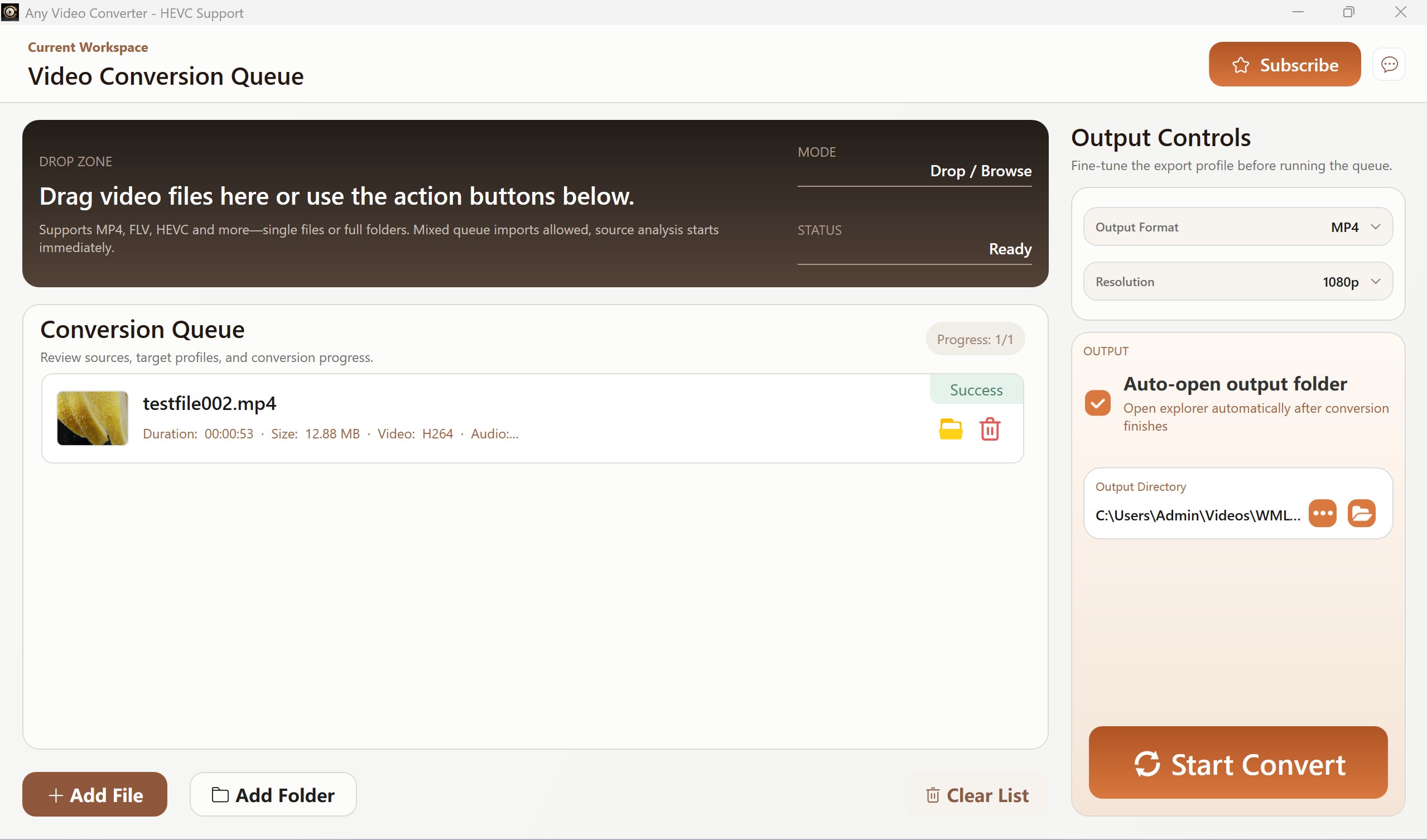
Task: Click the Conversion Queue heading
Action: coord(142,330)
